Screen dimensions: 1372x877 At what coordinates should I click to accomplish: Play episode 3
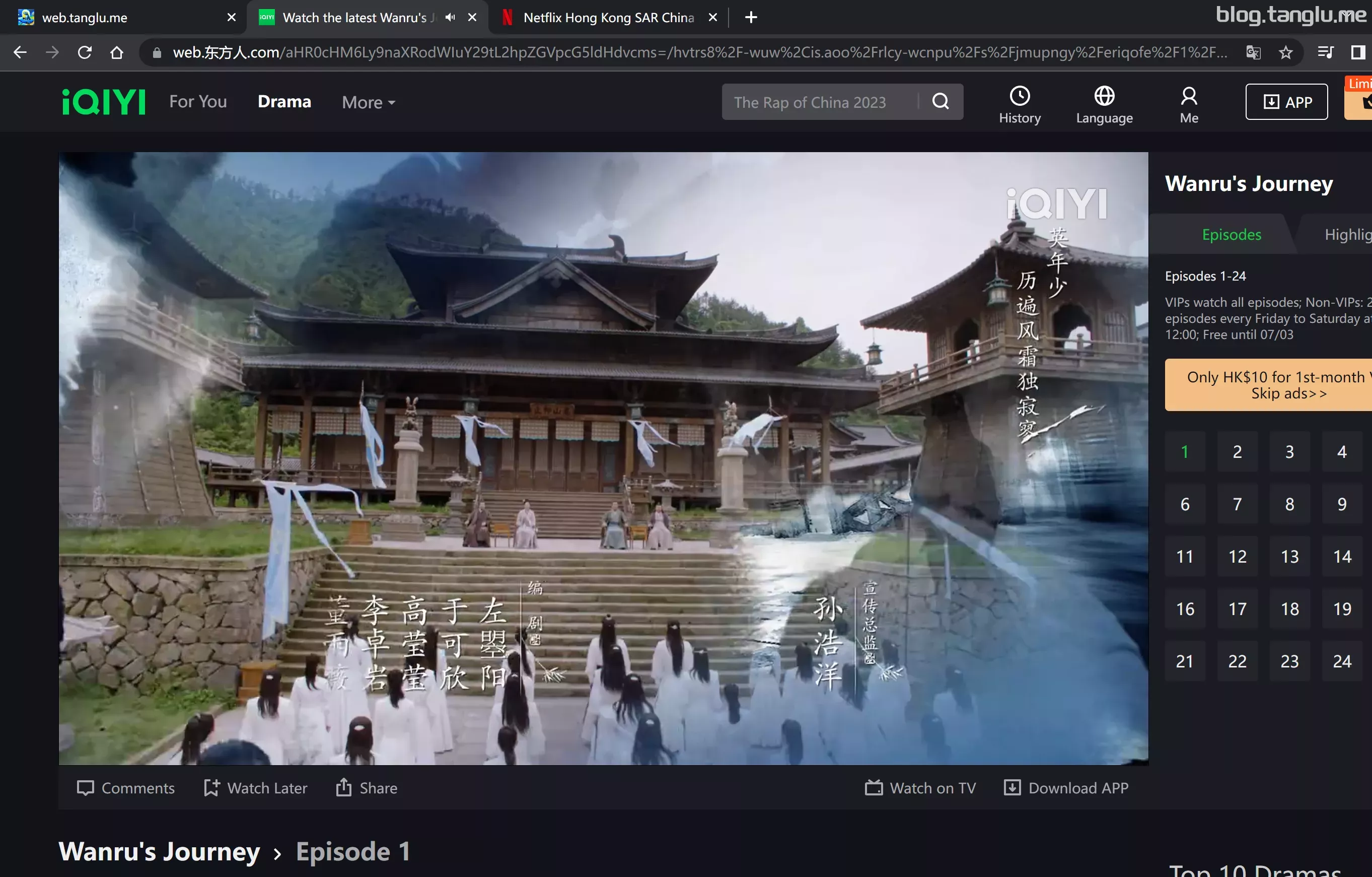tap(1289, 452)
